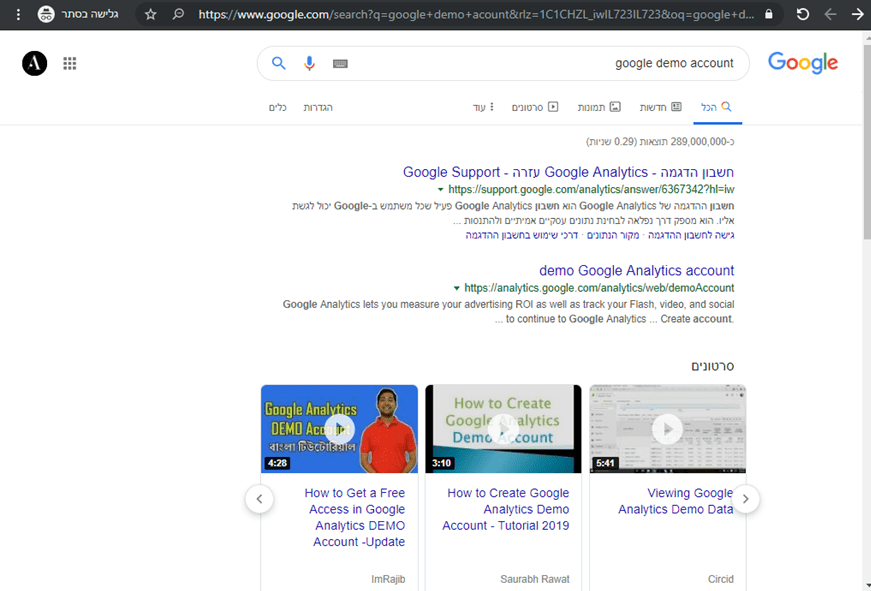Image resolution: width=871 pixels, height=591 pixels.
Task: Open the Chrome three-dot menu
Action: 17,15
